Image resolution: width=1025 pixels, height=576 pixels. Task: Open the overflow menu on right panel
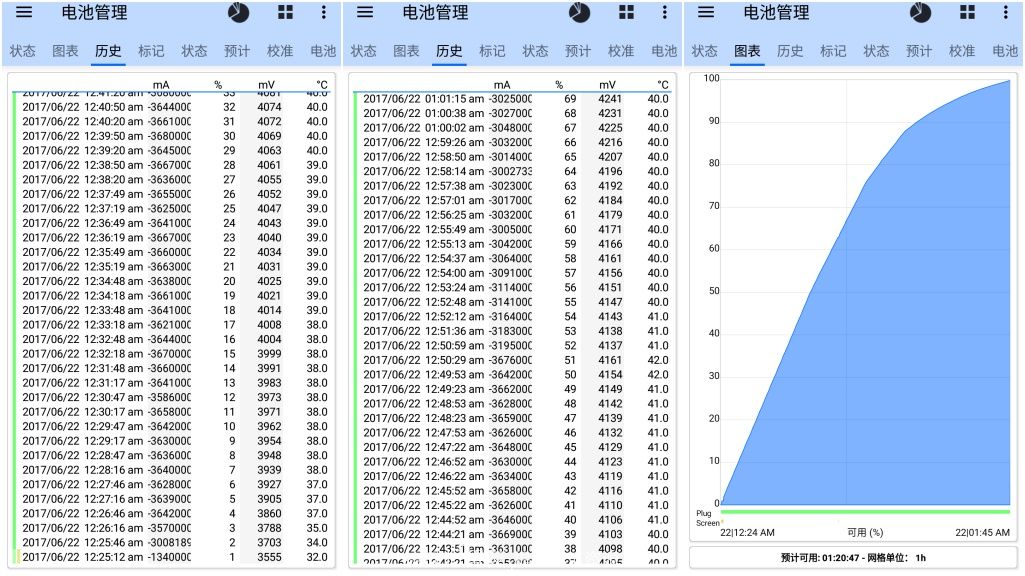click(x=1006, y=13)
